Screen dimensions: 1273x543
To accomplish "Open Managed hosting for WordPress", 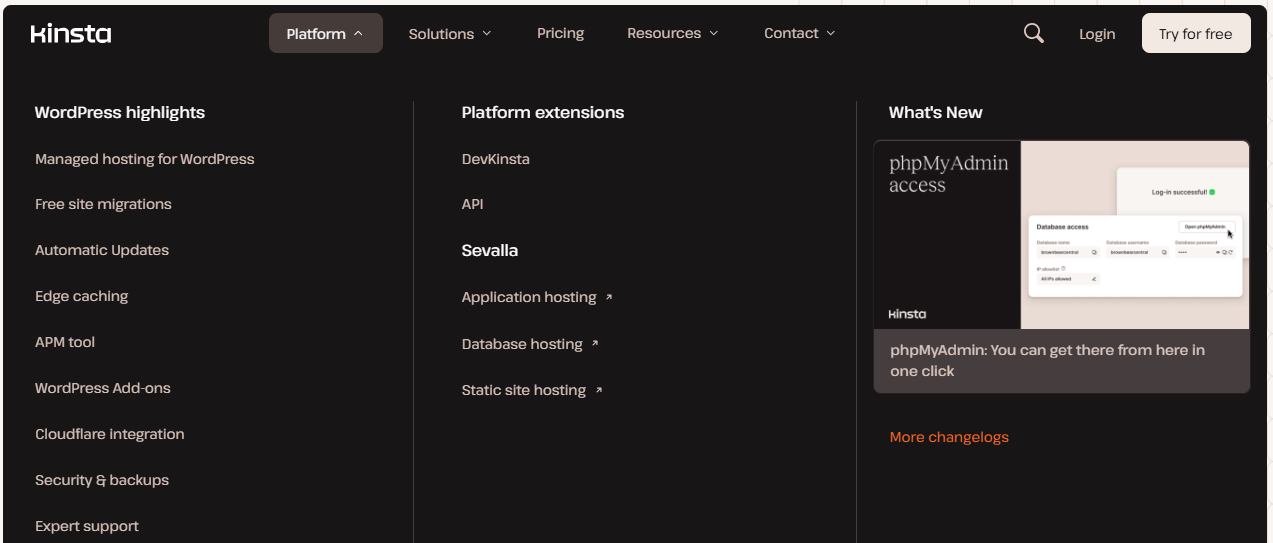I will click(145, 159).
